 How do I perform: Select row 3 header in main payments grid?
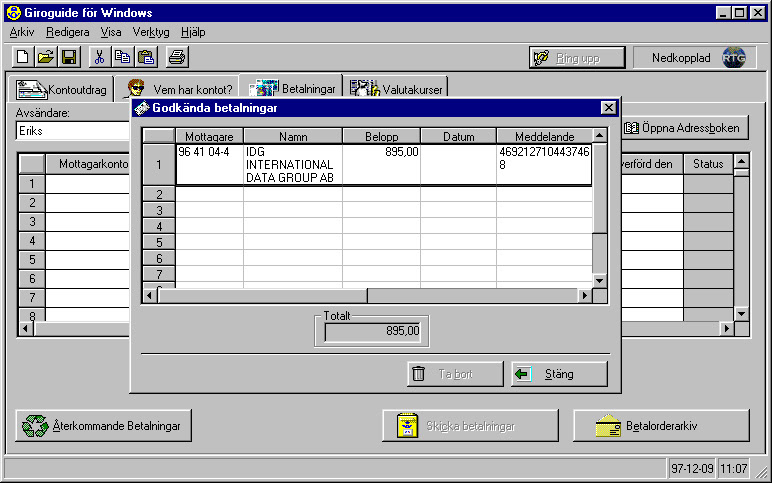click(32, 222)
